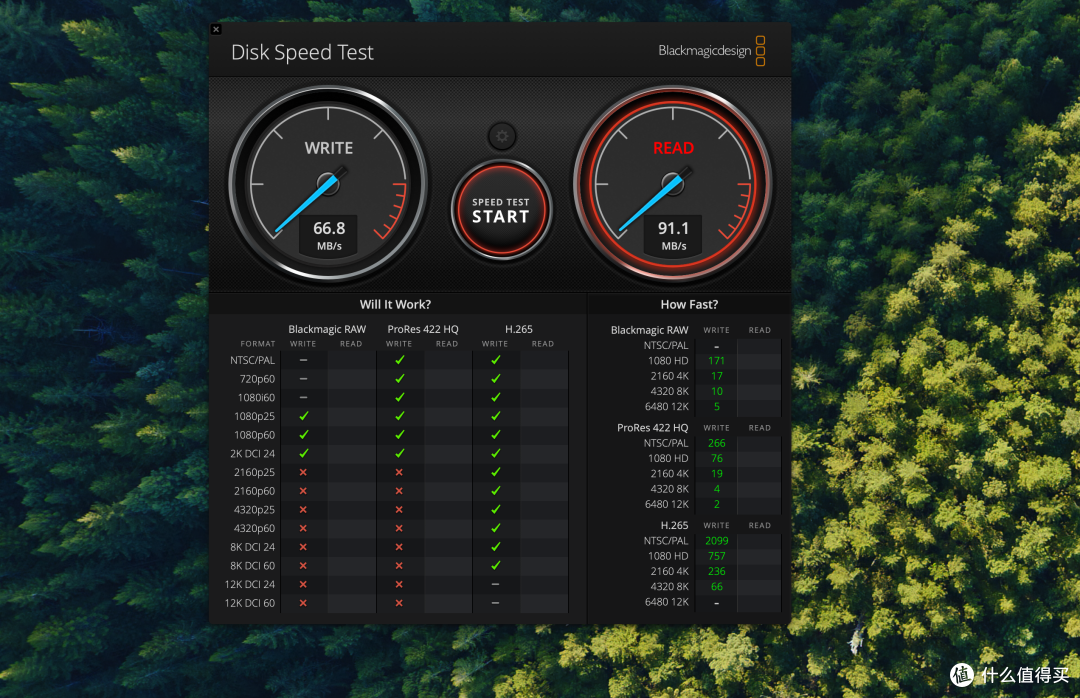Click the Blackmagic RAW heading in How Fast panel
The width and height of the screenshot is (1080, 698).
(650, 330)
